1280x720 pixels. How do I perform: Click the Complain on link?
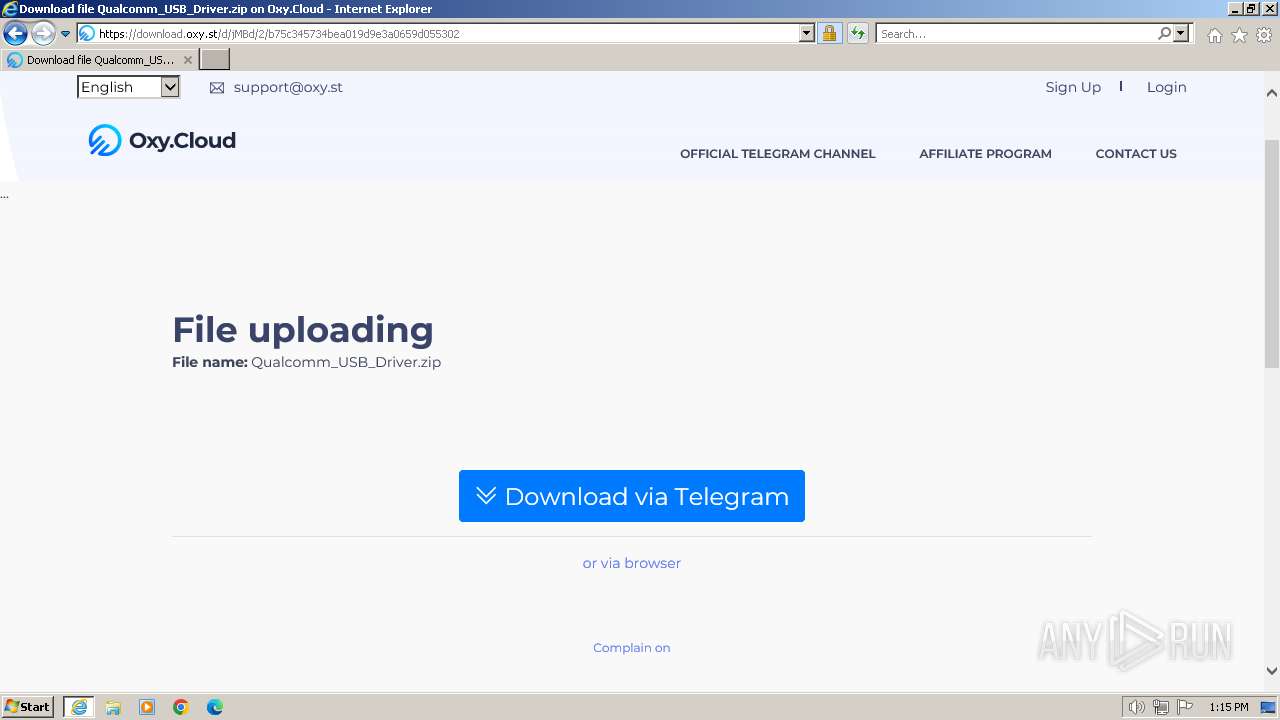pyautogui.click(x=632, y=648)
